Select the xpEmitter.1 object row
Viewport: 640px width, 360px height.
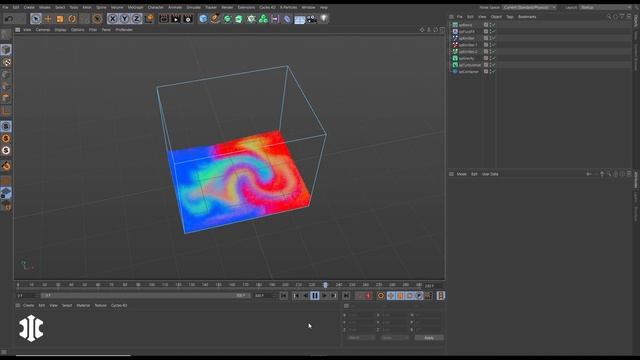[x=467, y=45]
